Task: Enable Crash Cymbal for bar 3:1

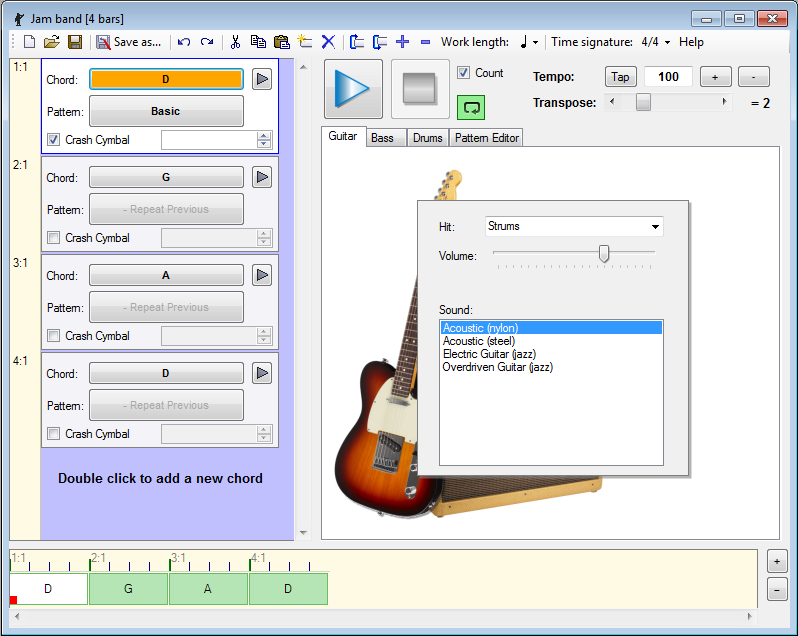Action: [x=54, y=336]
